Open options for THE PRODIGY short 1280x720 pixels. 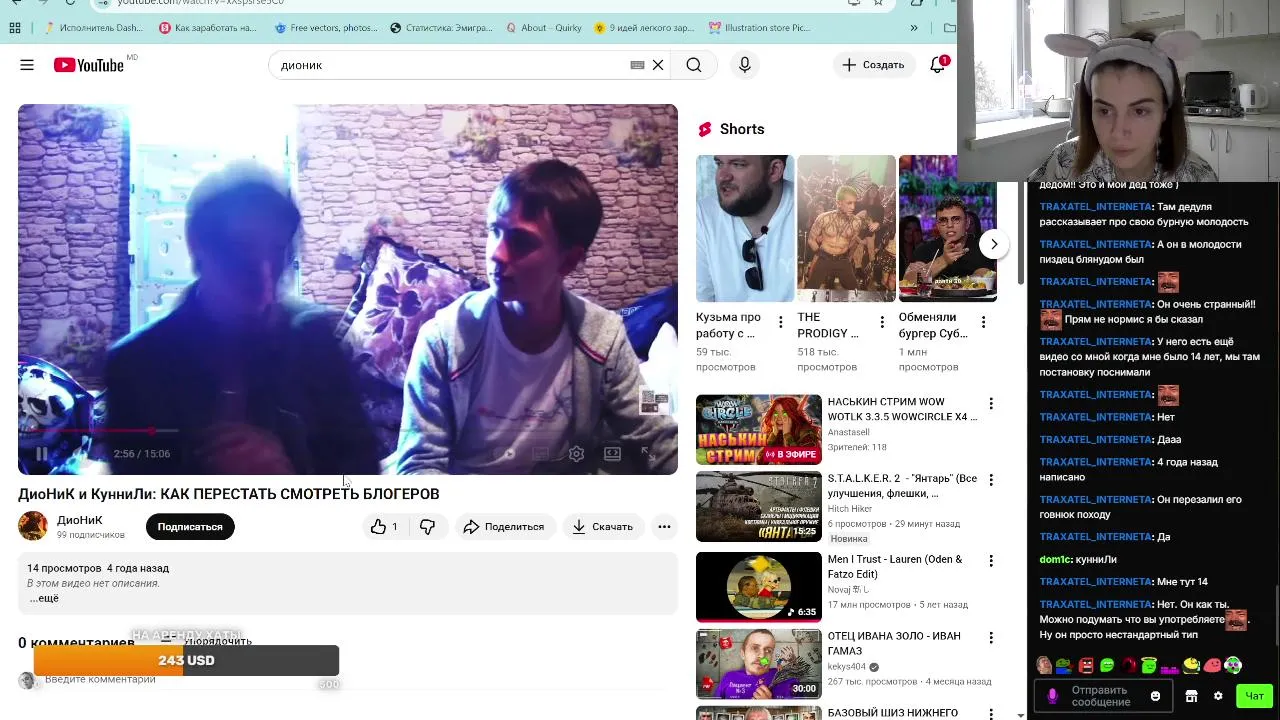pyautogui.click(x=882, y=322)
